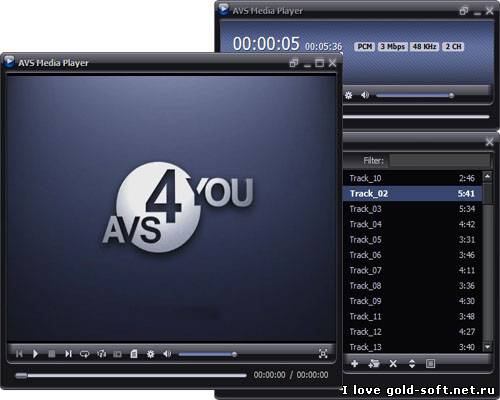500x400 pixels.
Task: Switch to full screen mode icon
Action: click(323, 354)
